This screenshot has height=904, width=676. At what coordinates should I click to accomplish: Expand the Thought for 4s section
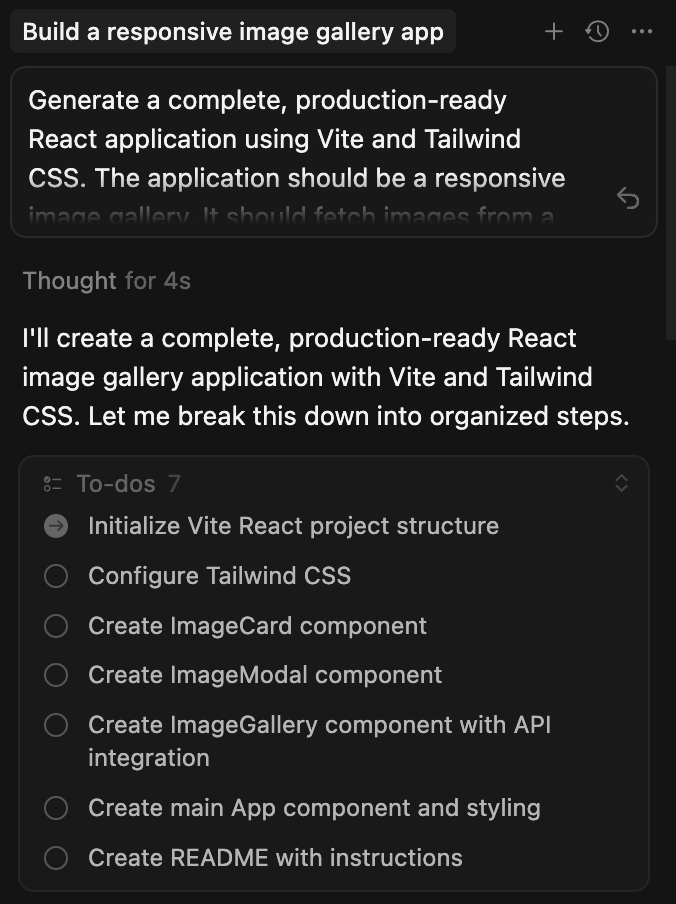[x=106, y=281]
